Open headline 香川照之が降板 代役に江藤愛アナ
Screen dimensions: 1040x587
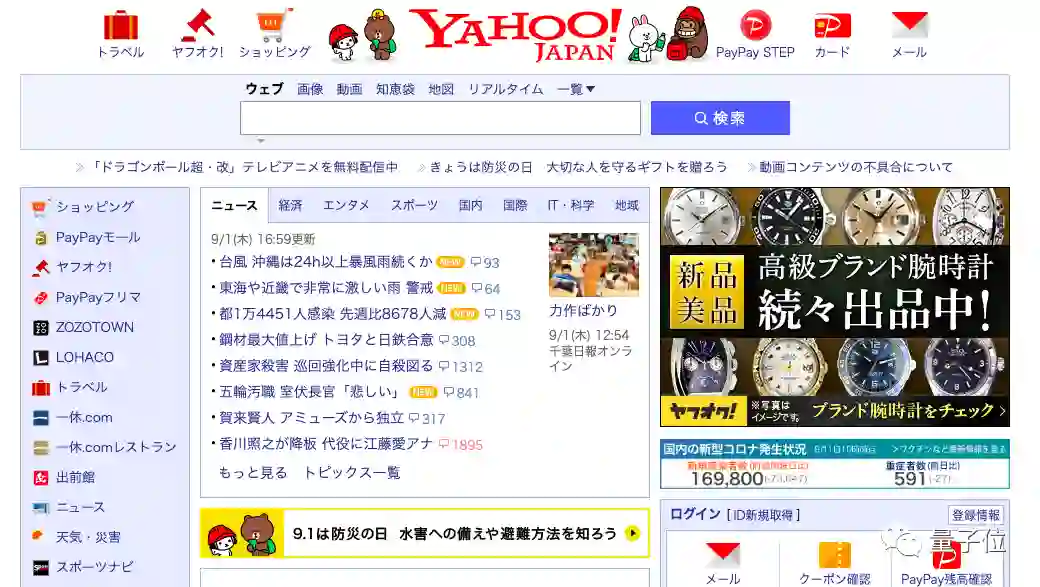326,444
